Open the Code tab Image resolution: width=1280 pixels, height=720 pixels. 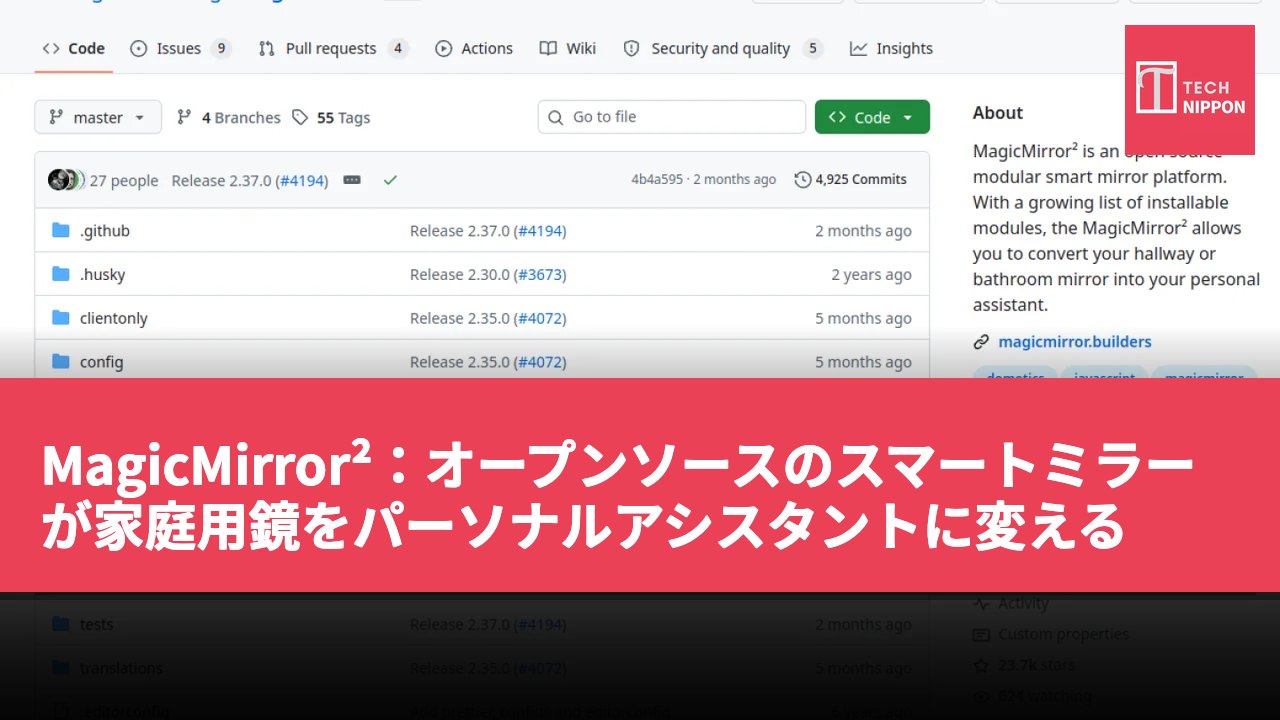click(74, 48)
